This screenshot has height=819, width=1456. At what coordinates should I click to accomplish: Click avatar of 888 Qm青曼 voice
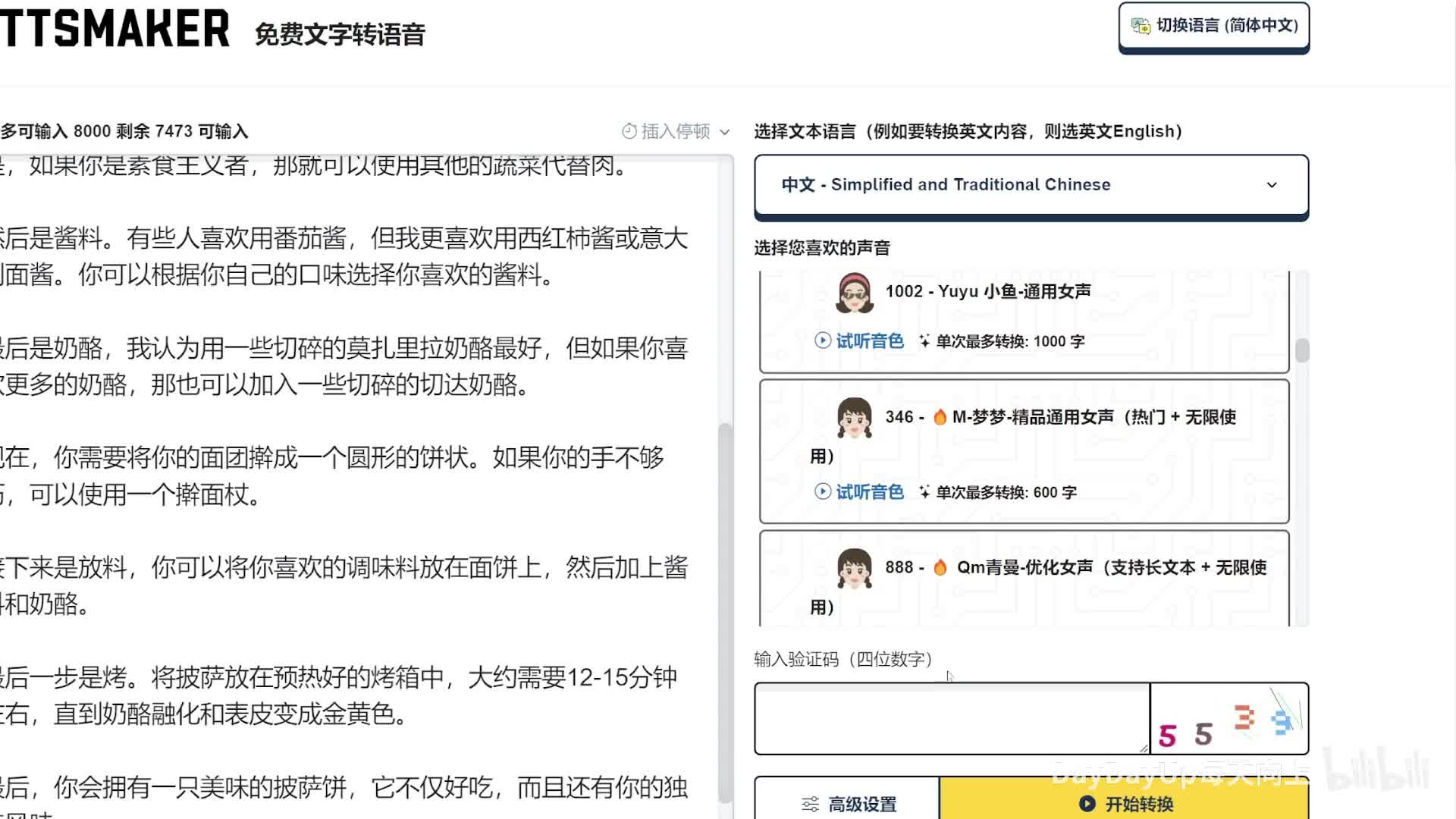point(855,569)
